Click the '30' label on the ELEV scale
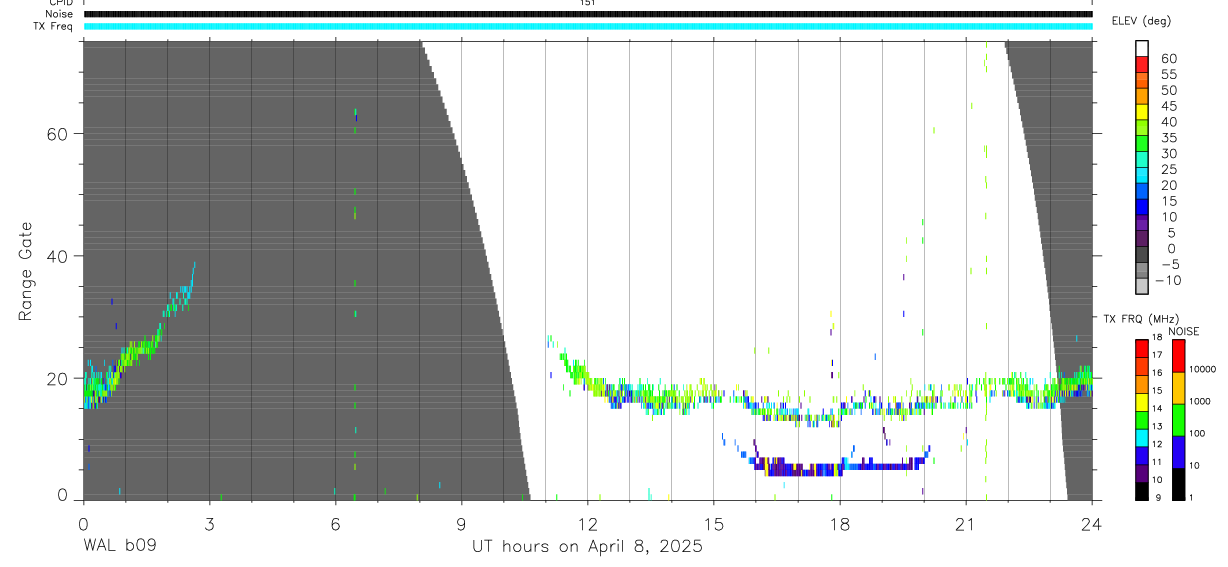The width and height of the screenshot is (1228, 567). coord(1168,154)
